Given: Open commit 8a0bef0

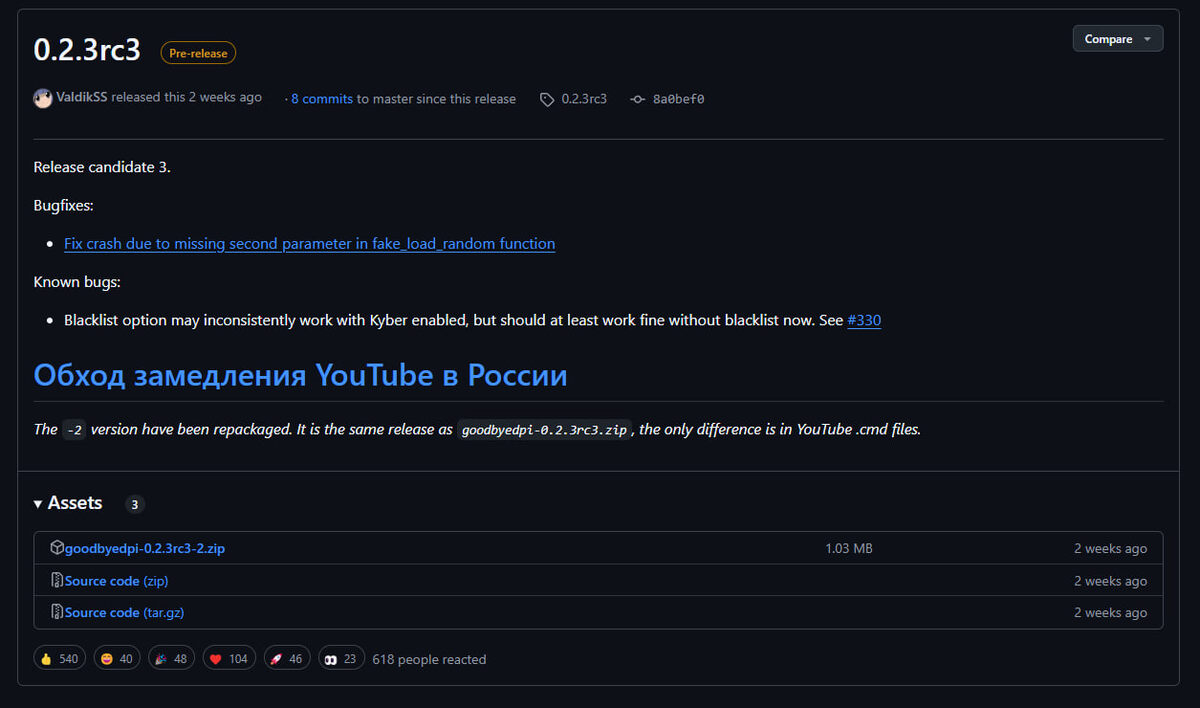Looking at the screenshot, I should tap(678, 99).
